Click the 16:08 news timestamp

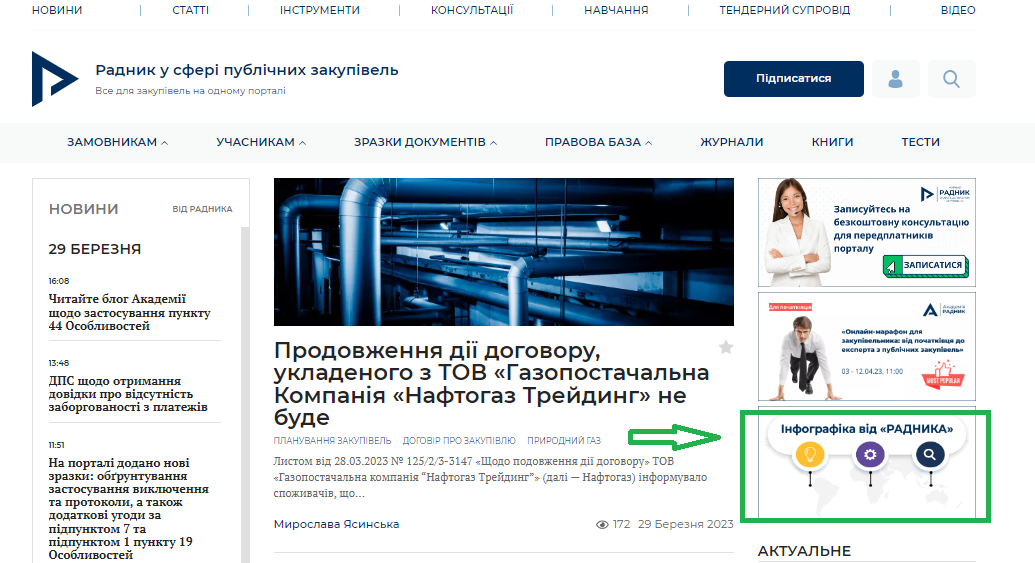[59, 281]
